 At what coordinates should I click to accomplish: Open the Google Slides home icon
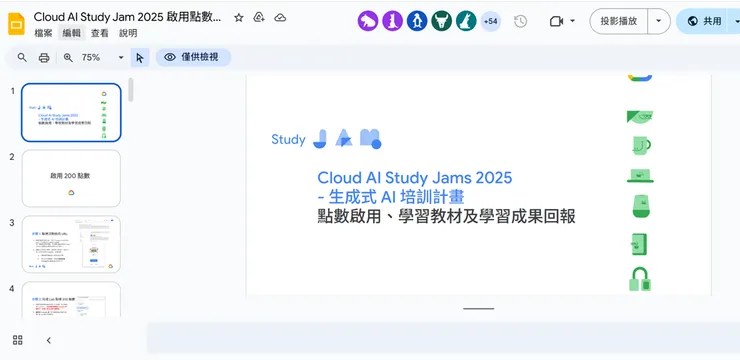coord(17,24)
